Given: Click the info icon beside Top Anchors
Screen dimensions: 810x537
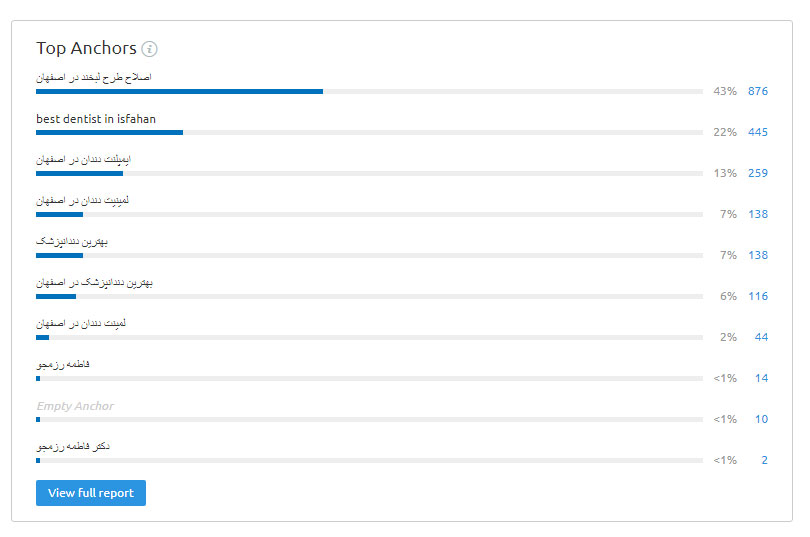Looking at the screenshot, I should [149, 49].
